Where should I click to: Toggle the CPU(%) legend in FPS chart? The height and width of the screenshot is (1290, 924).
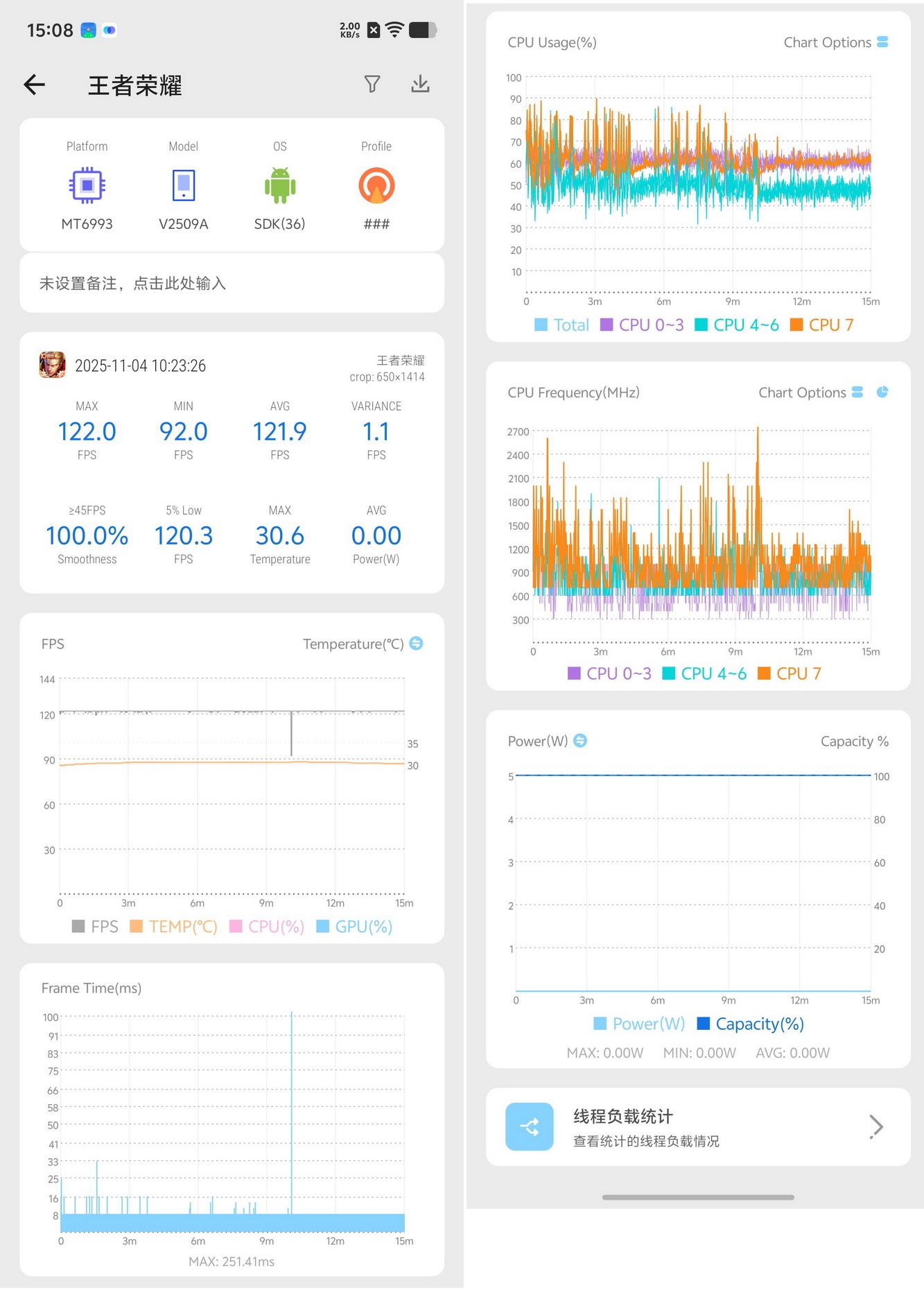point(267,927)
